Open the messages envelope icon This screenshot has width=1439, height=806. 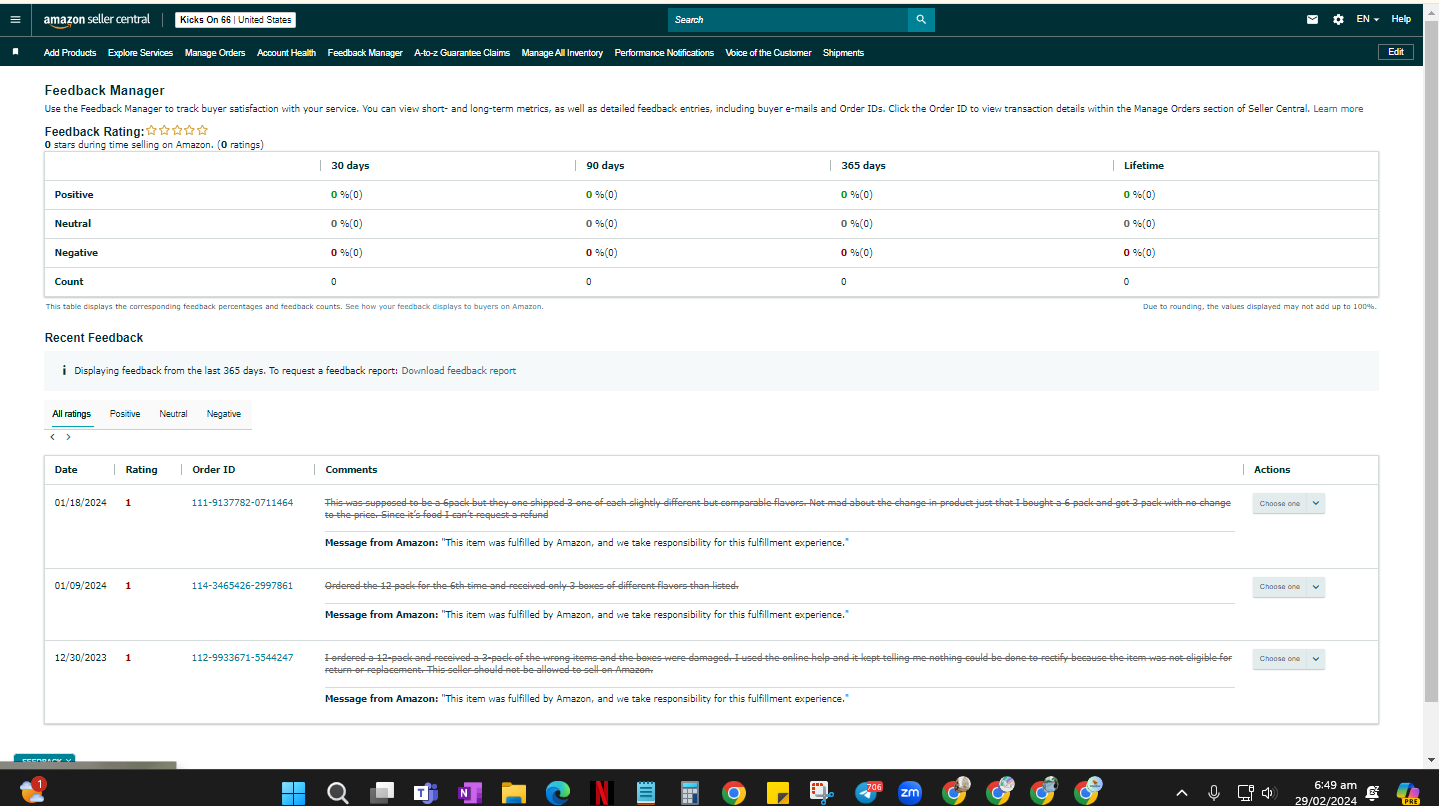(1312, 19)
